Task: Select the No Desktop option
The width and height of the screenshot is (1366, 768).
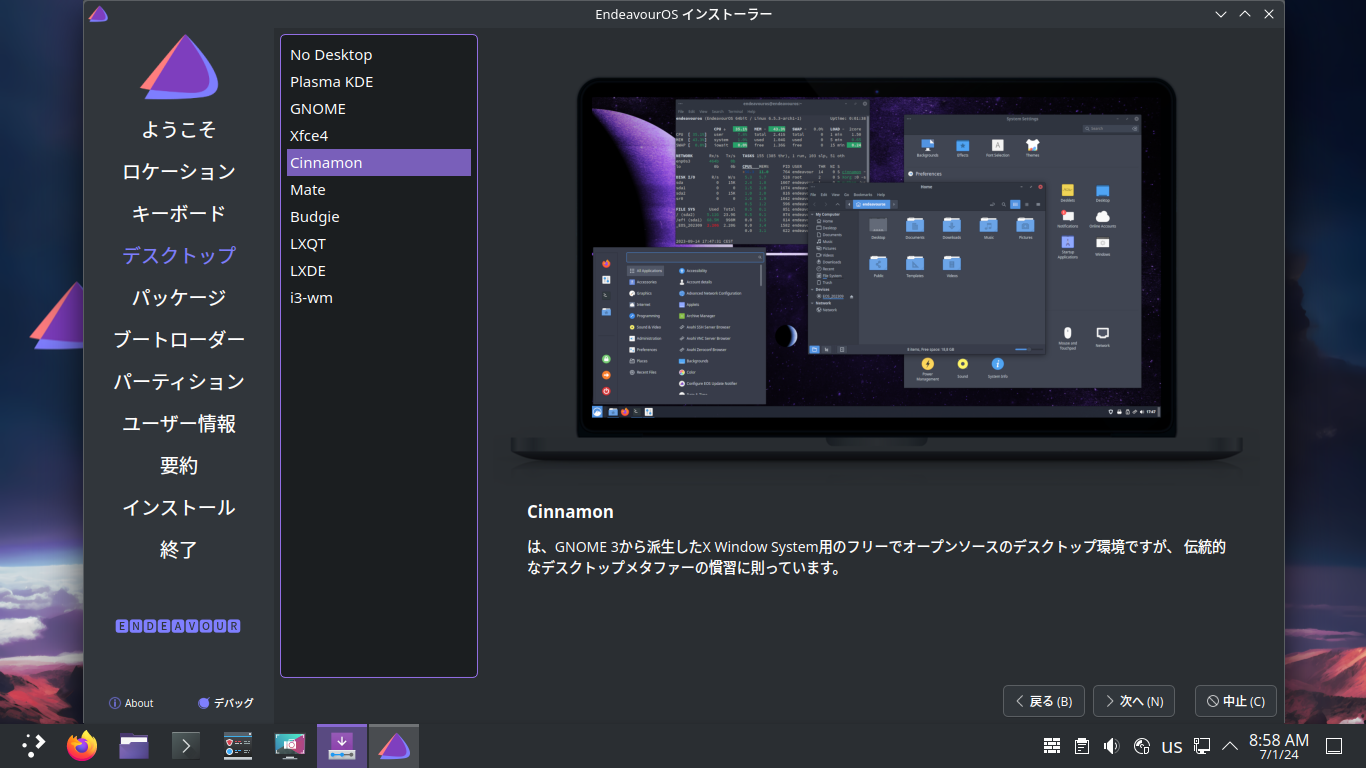Action: pos(379,55)
